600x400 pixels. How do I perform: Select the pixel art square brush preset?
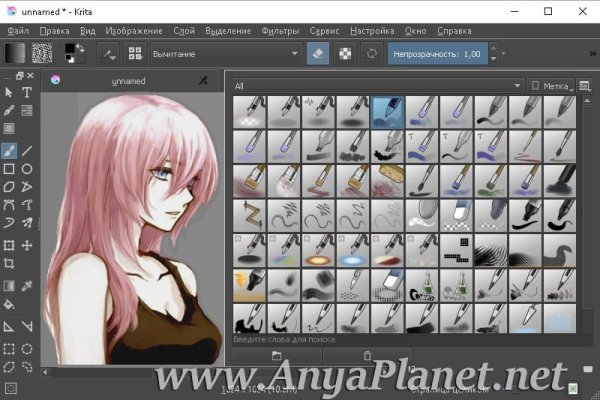(x=456, y=251)
